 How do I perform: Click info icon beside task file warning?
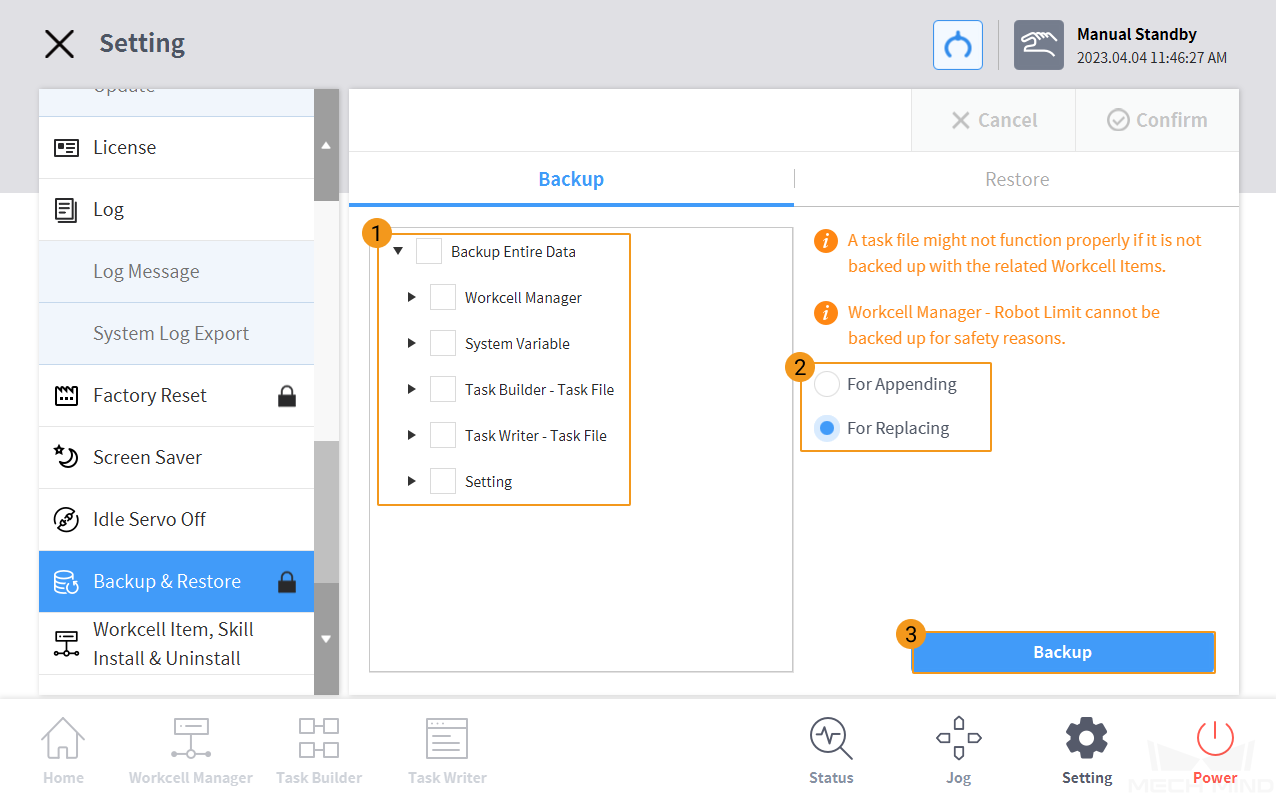point(826,241)
